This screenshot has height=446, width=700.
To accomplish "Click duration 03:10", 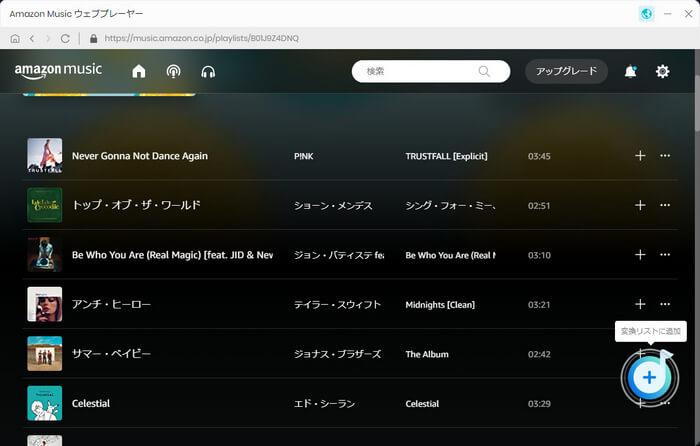I will pos(539,255).
